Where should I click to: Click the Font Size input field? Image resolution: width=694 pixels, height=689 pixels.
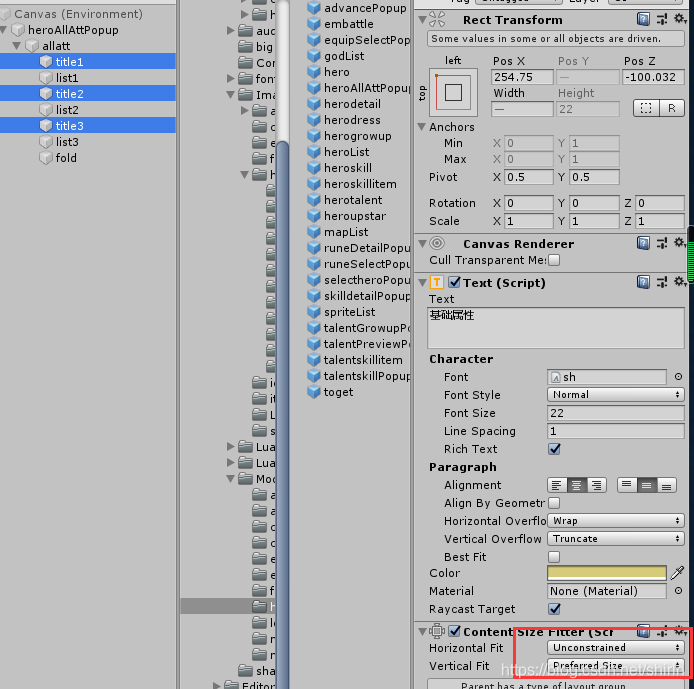(x=616, y=413)
